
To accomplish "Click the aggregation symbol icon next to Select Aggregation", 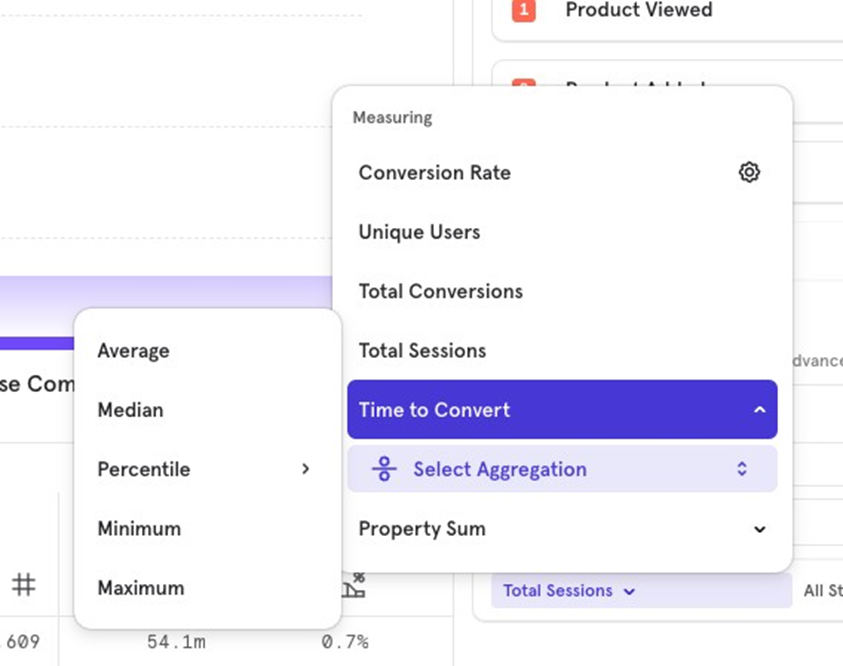I will [x=384, y=469].
